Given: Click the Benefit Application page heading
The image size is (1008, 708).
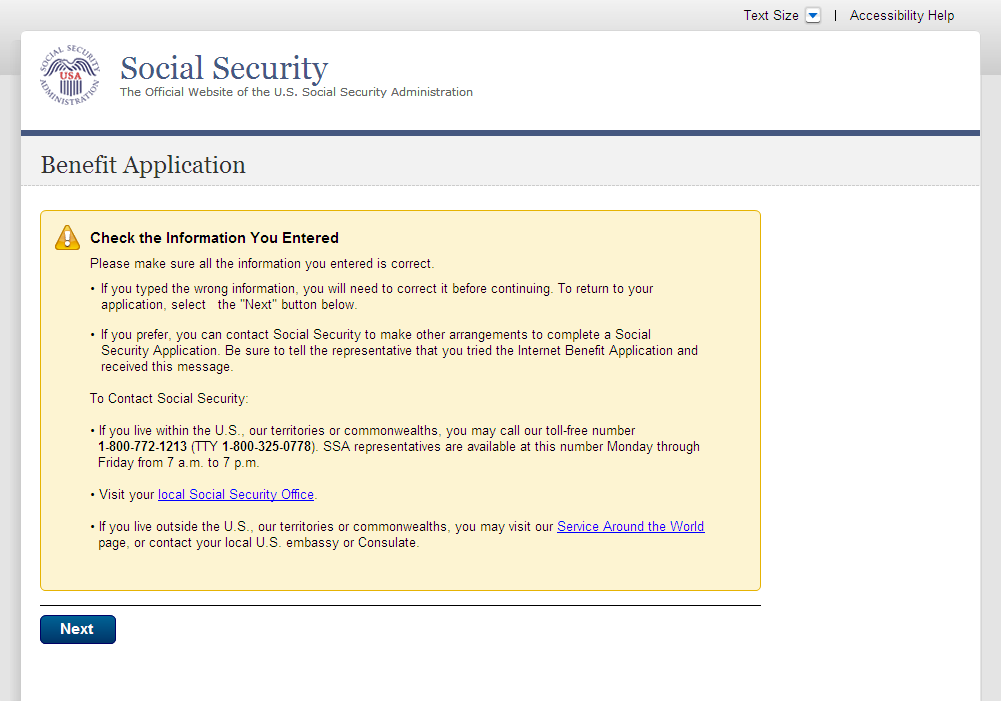Looking at the screenshot, I should [143, 165].
